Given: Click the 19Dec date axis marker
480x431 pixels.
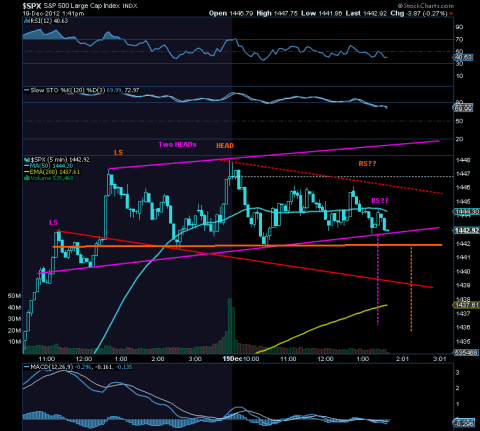Looking at the screenshot, I should (232, 359).
